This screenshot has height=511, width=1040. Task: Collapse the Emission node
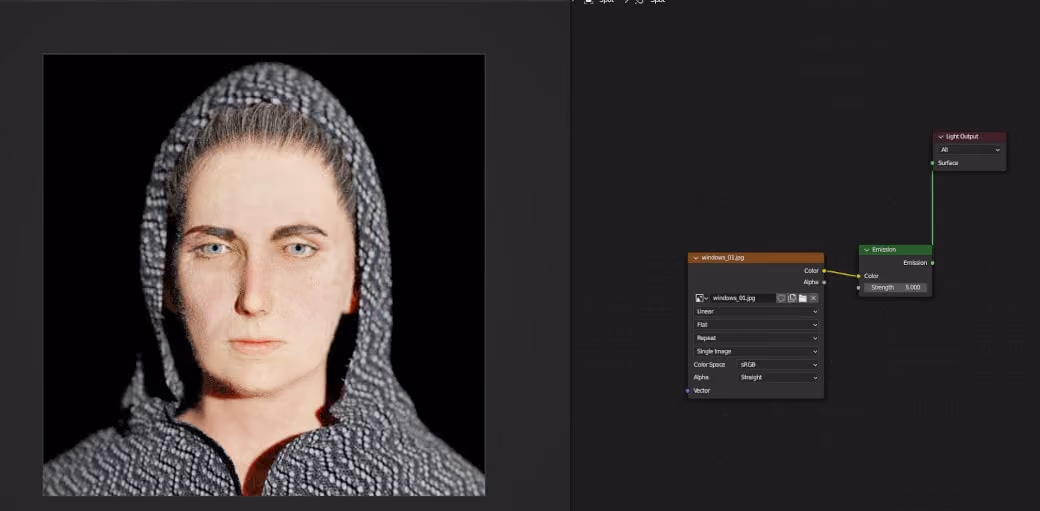coord(866,250)
